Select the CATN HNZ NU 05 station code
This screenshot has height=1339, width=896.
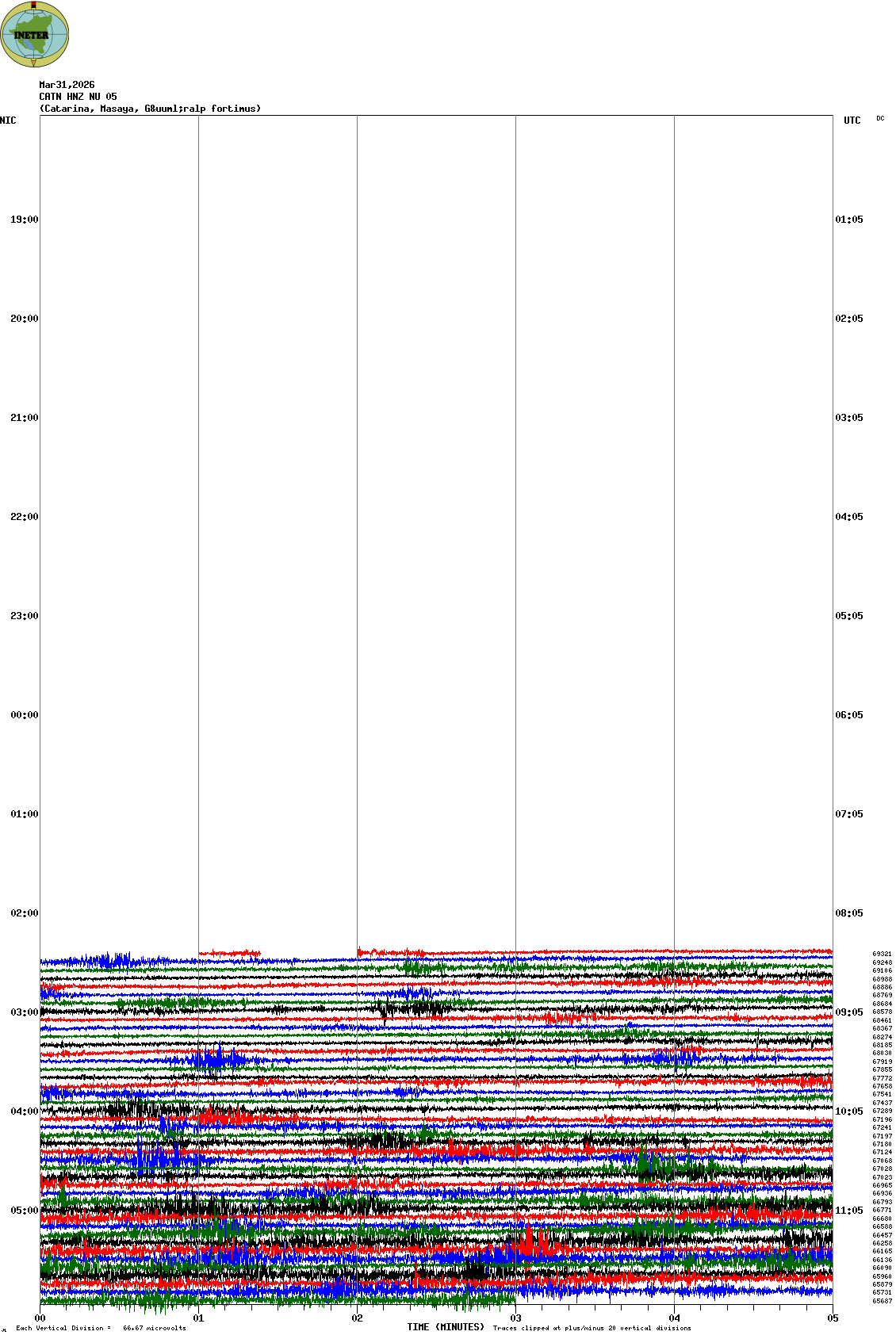click(78, 97)
